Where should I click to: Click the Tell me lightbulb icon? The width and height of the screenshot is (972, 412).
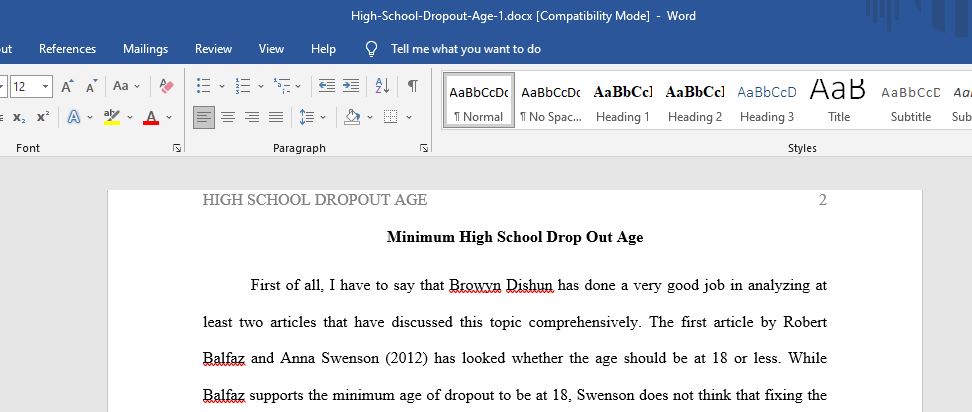coord(371,49)
